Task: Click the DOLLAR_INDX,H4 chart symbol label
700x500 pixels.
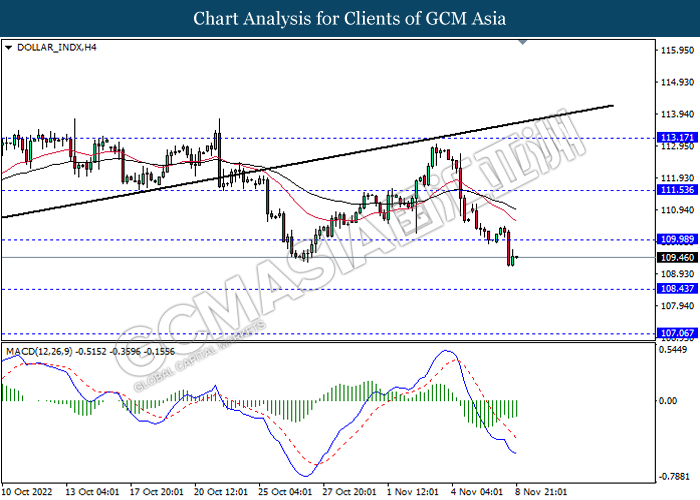Action: point(56,47)
